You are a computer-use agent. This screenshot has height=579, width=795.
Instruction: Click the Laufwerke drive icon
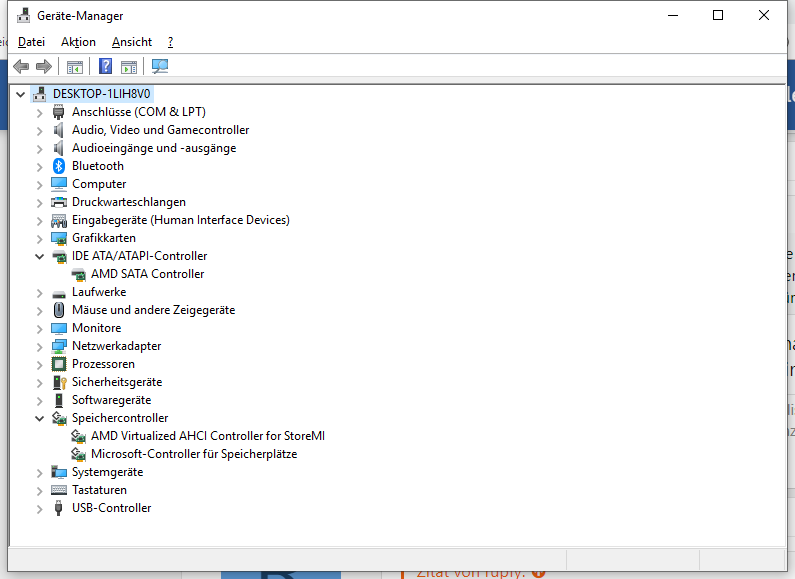click(x=59, y=294)
